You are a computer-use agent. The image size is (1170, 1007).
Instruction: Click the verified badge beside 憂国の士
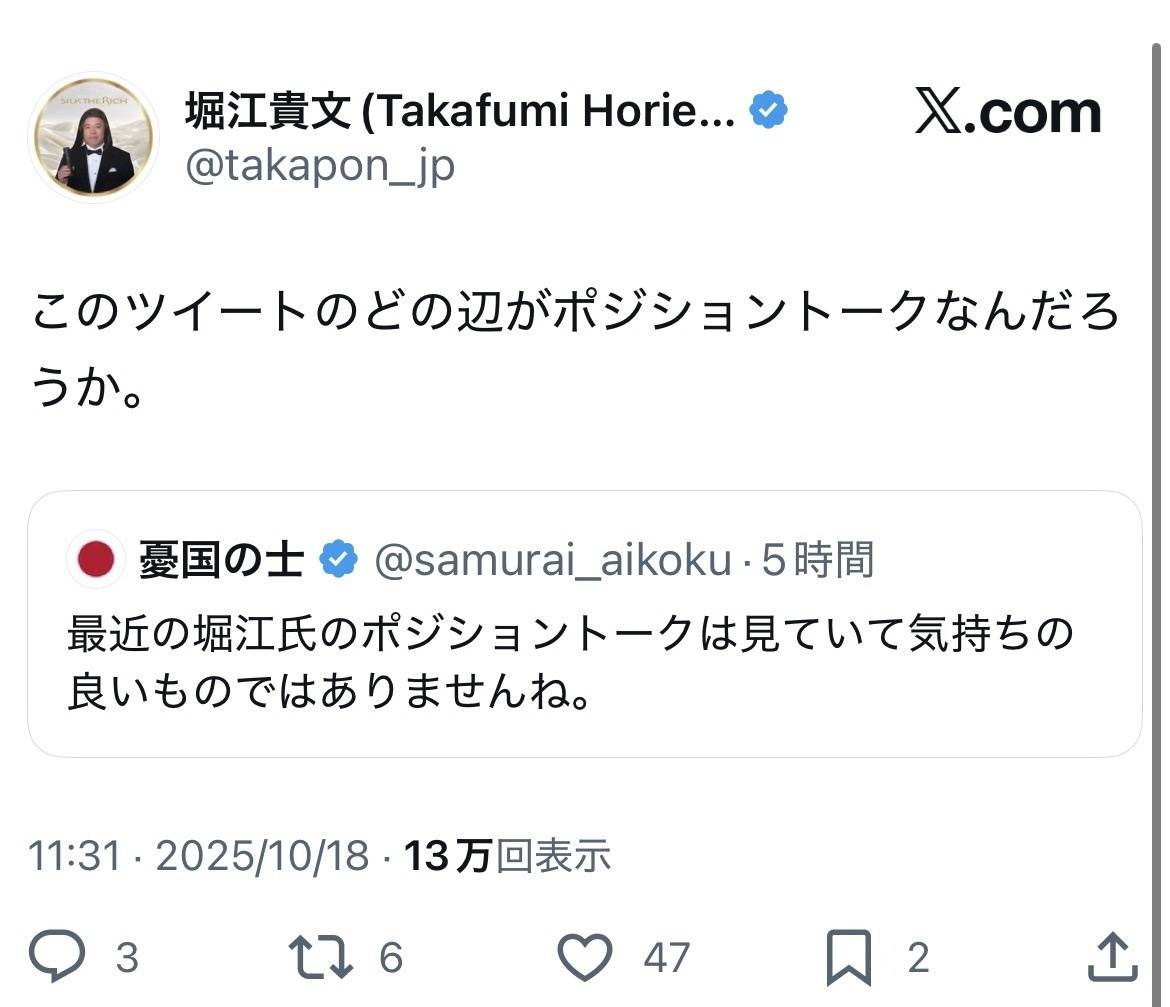coord(338,560)
